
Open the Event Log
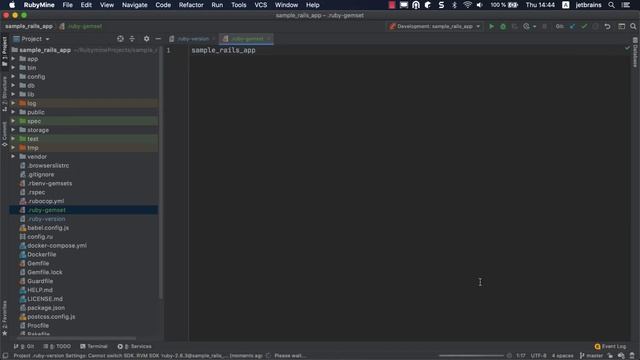click(x=610, y=347)
